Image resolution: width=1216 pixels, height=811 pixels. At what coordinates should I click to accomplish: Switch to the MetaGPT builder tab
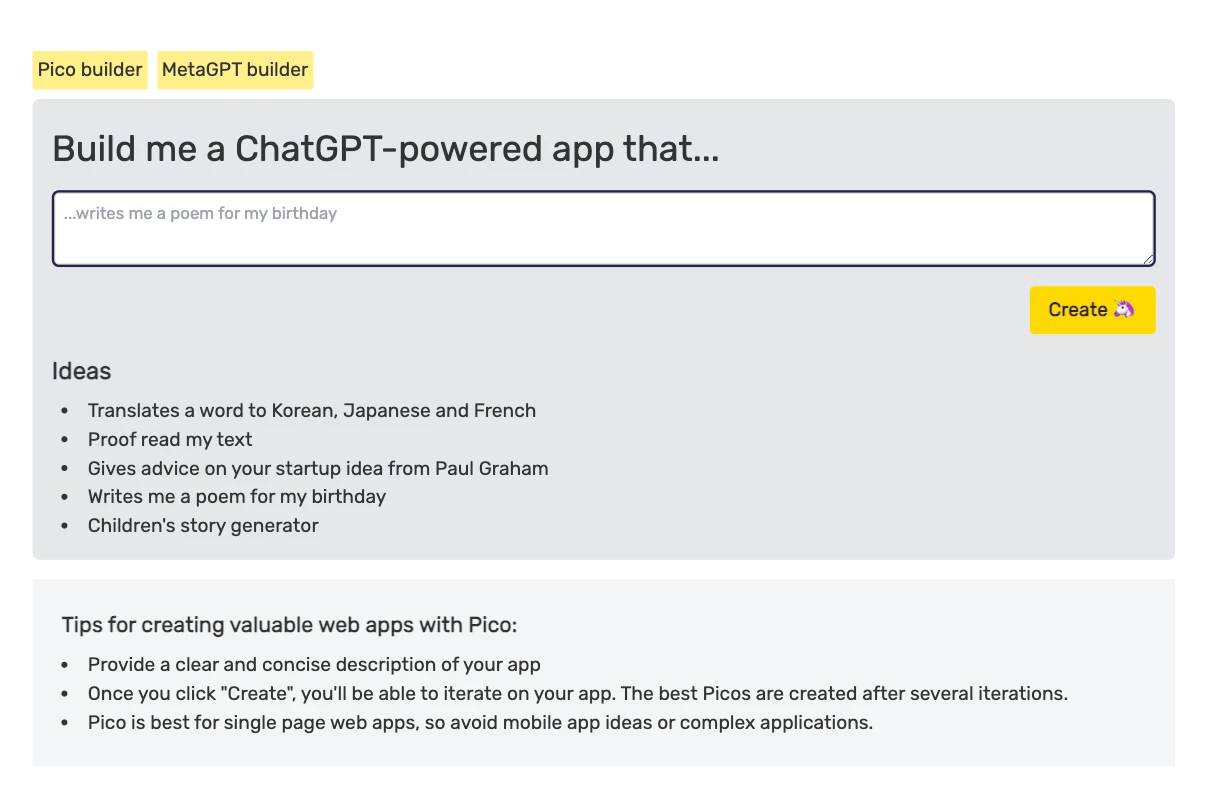[x=234, y=69]
